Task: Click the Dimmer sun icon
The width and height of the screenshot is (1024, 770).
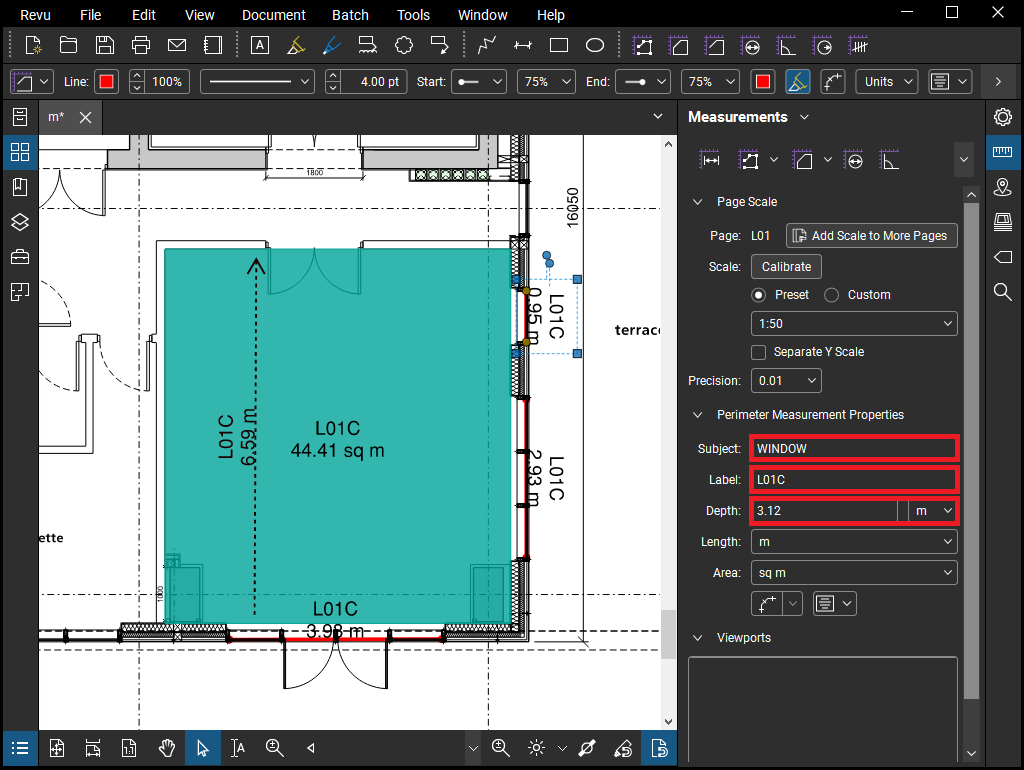Action: (536, 748)
